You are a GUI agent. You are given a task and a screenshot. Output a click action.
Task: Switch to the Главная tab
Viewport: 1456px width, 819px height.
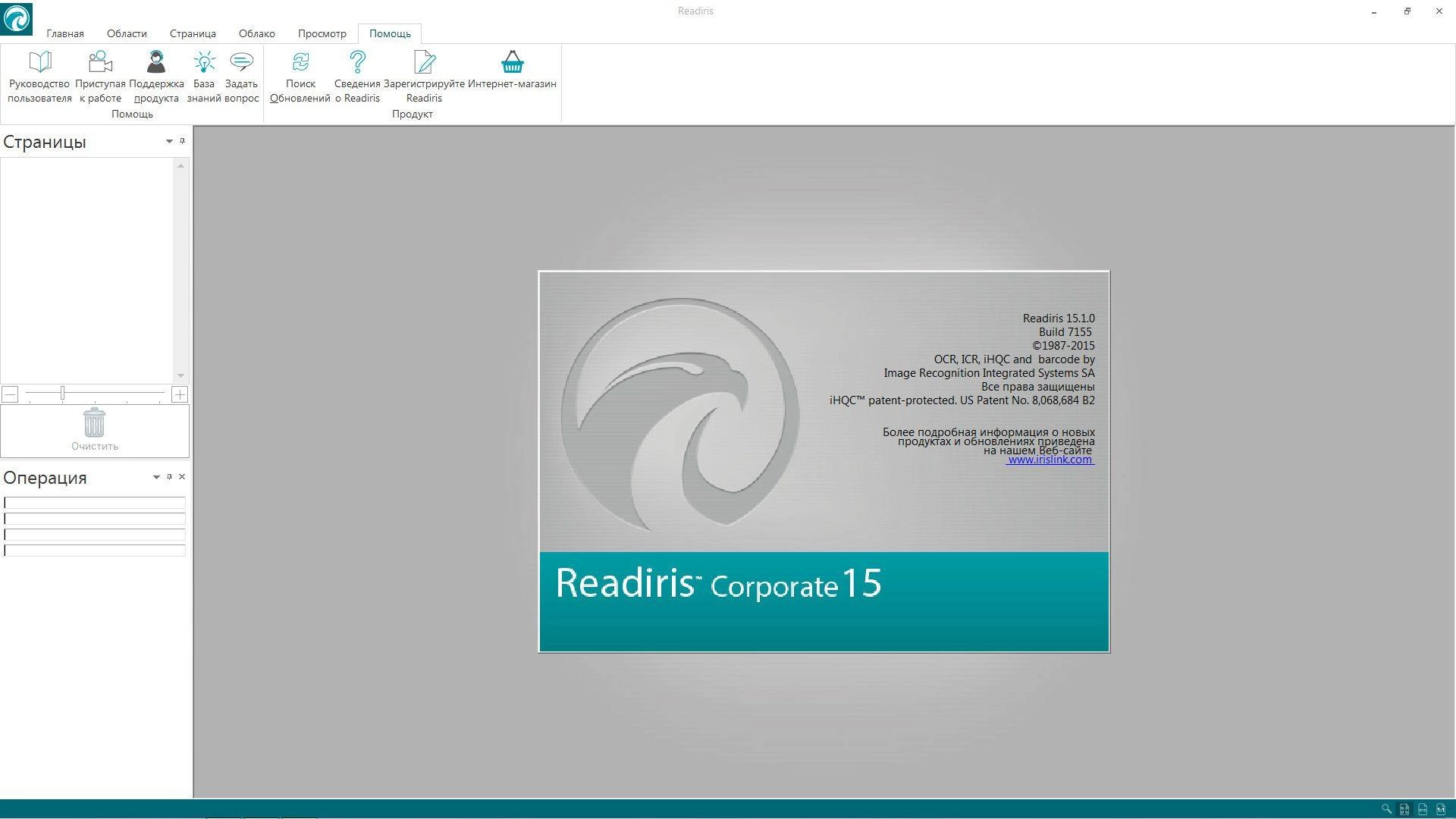click(65, 33)
